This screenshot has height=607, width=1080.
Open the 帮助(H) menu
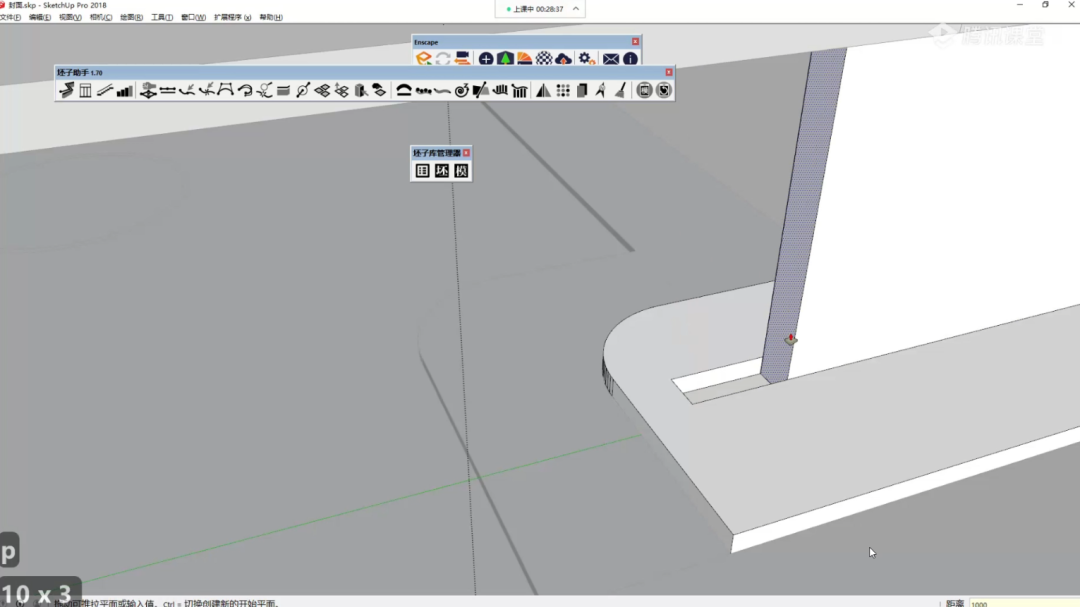(271, 17)
